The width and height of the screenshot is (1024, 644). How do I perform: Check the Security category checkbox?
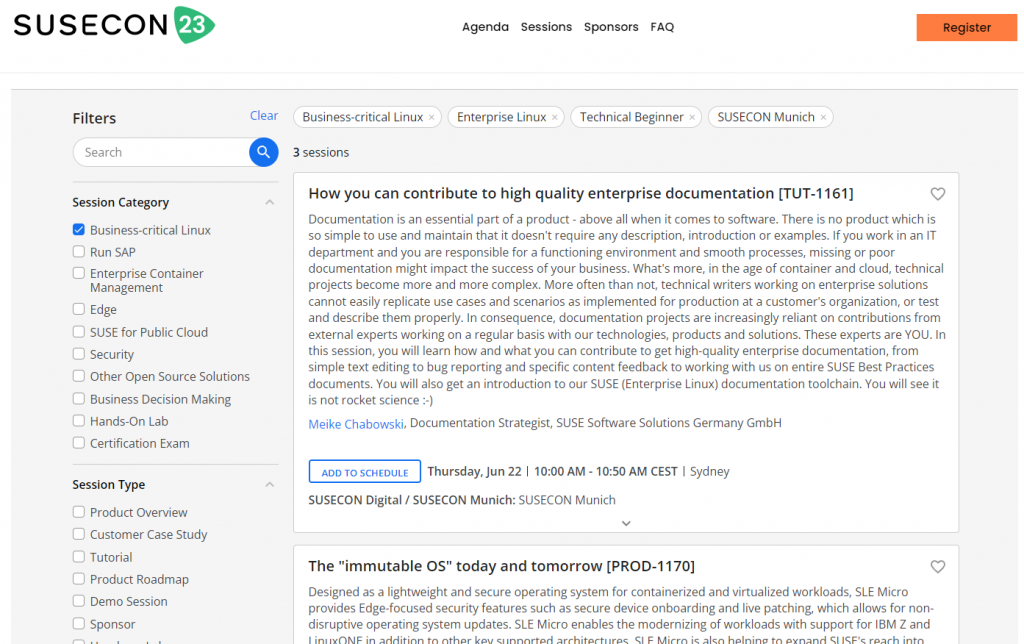79,354
